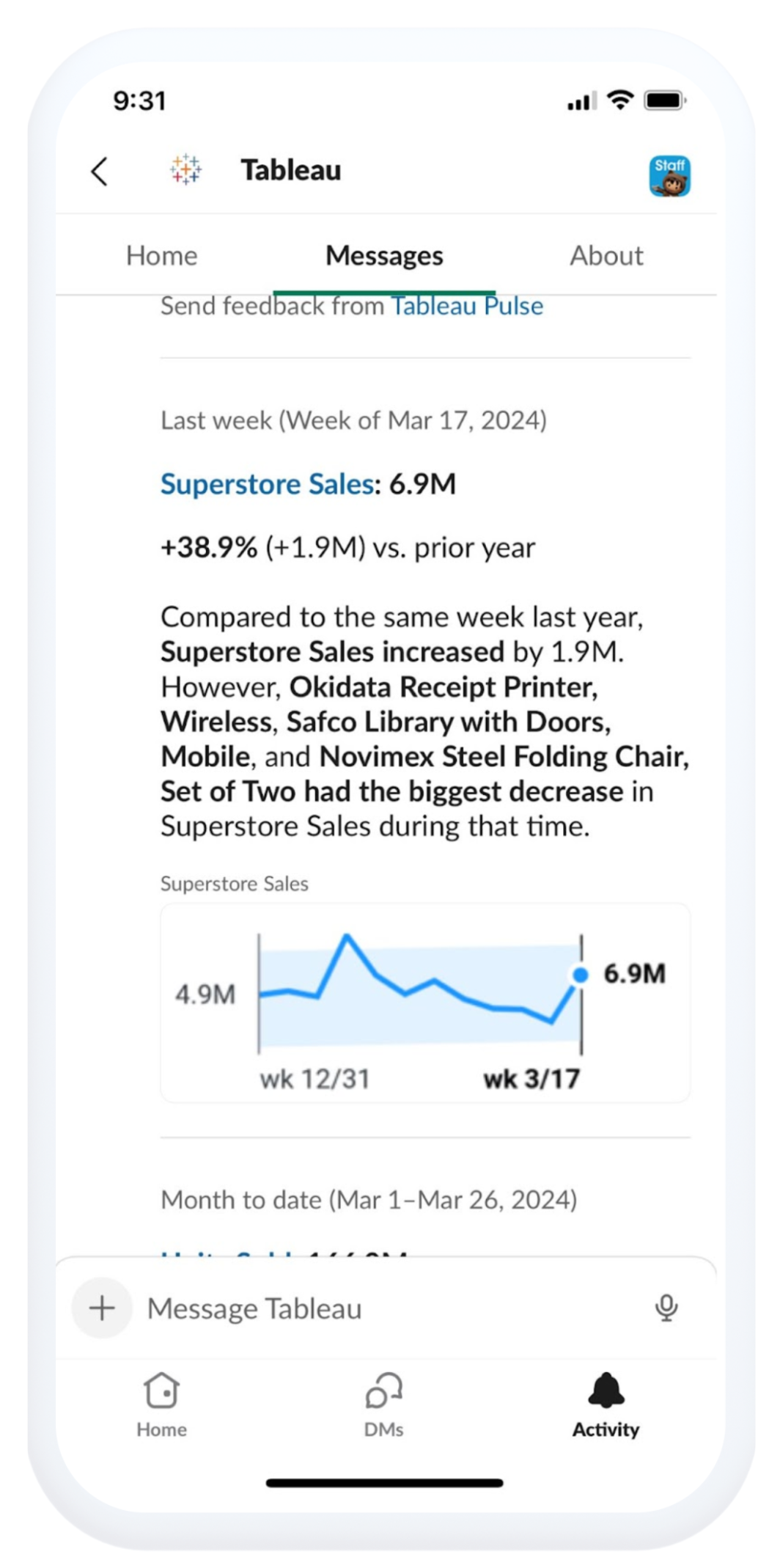The height and width of the screenshot is (1568, 780).
Task: Tap the wk 3/17 axis label
Action: tap(531, 1079)
